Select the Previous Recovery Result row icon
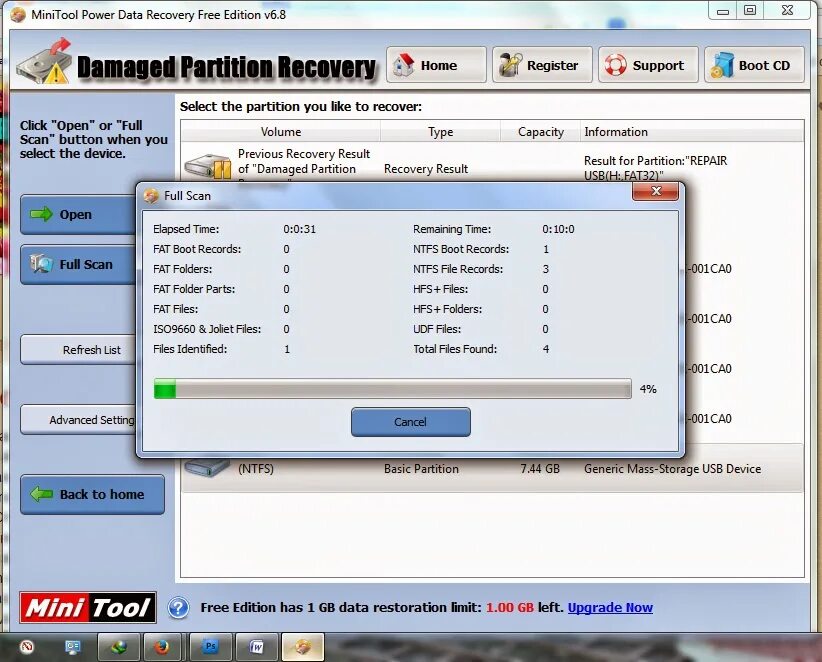This screenshot has width=822, height=662. [x=208, y=167]
